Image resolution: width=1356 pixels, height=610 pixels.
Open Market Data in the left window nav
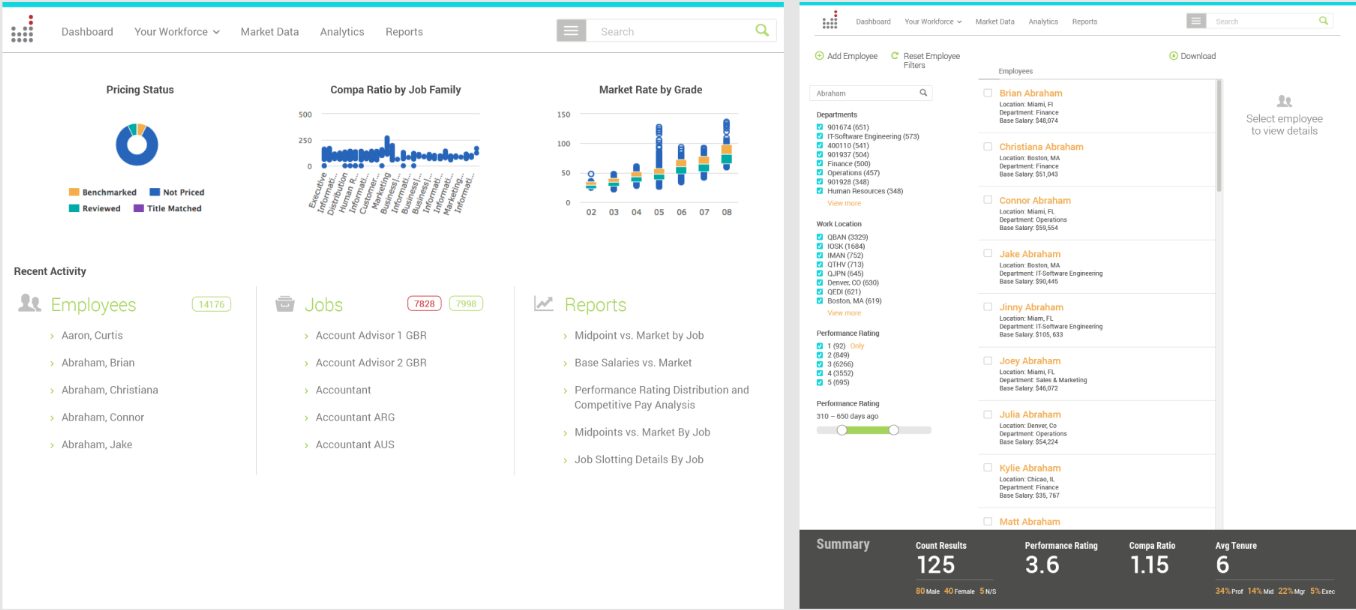(x=270, y=32)
